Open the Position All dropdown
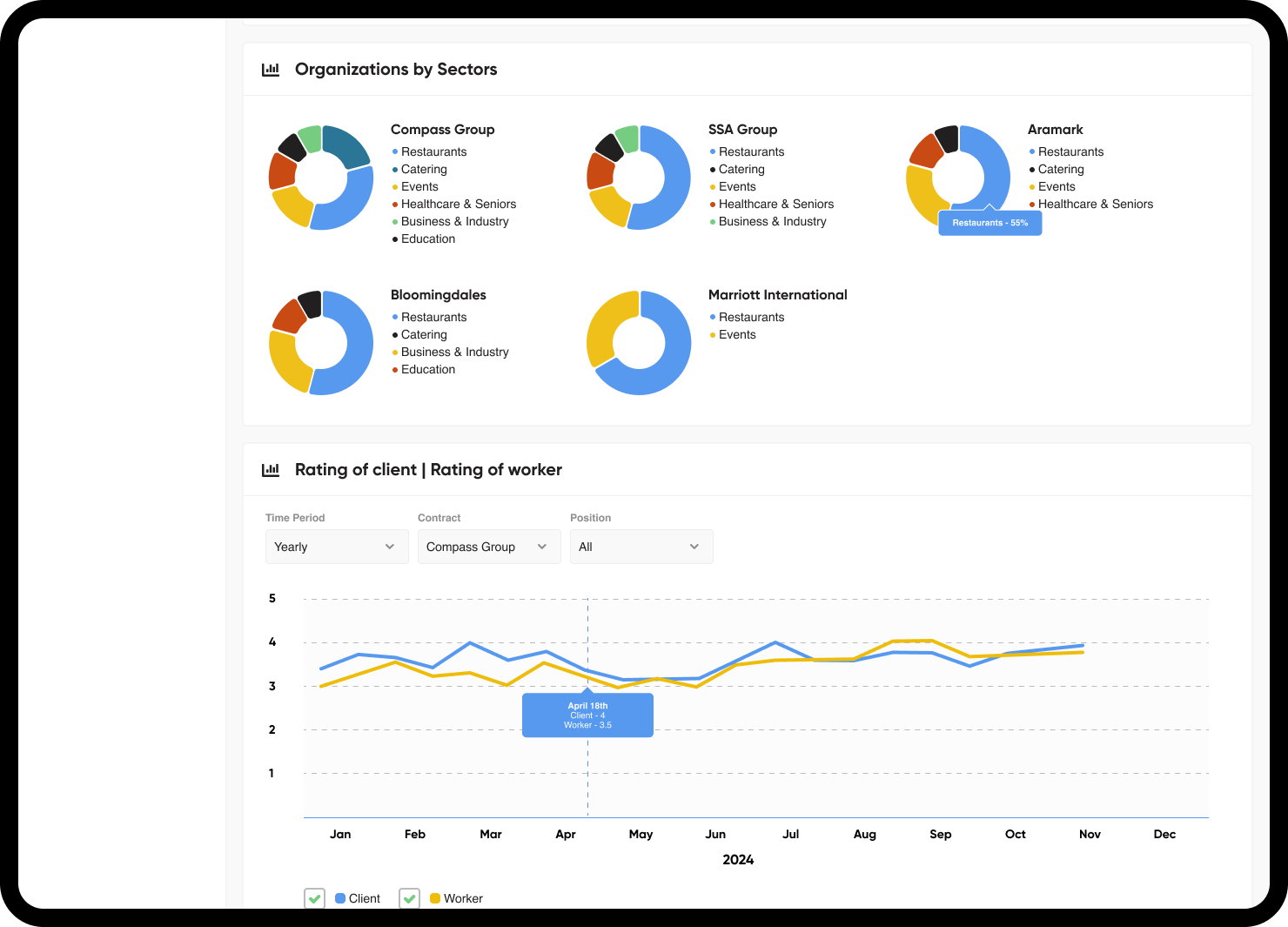This screenshot has width=1288, height=927. click(x=641, y=547)
